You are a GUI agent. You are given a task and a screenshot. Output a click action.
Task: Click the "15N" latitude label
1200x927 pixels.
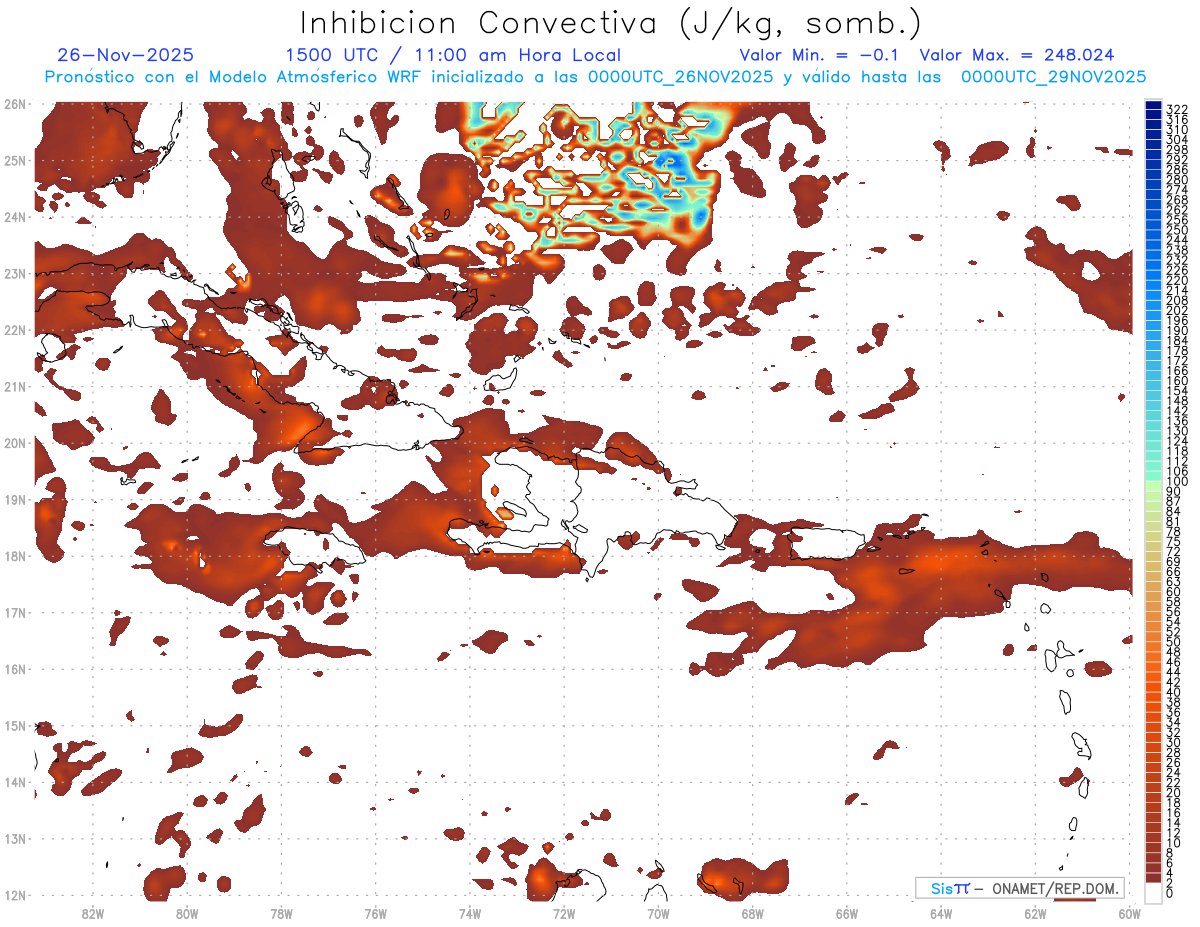[15, 725]
